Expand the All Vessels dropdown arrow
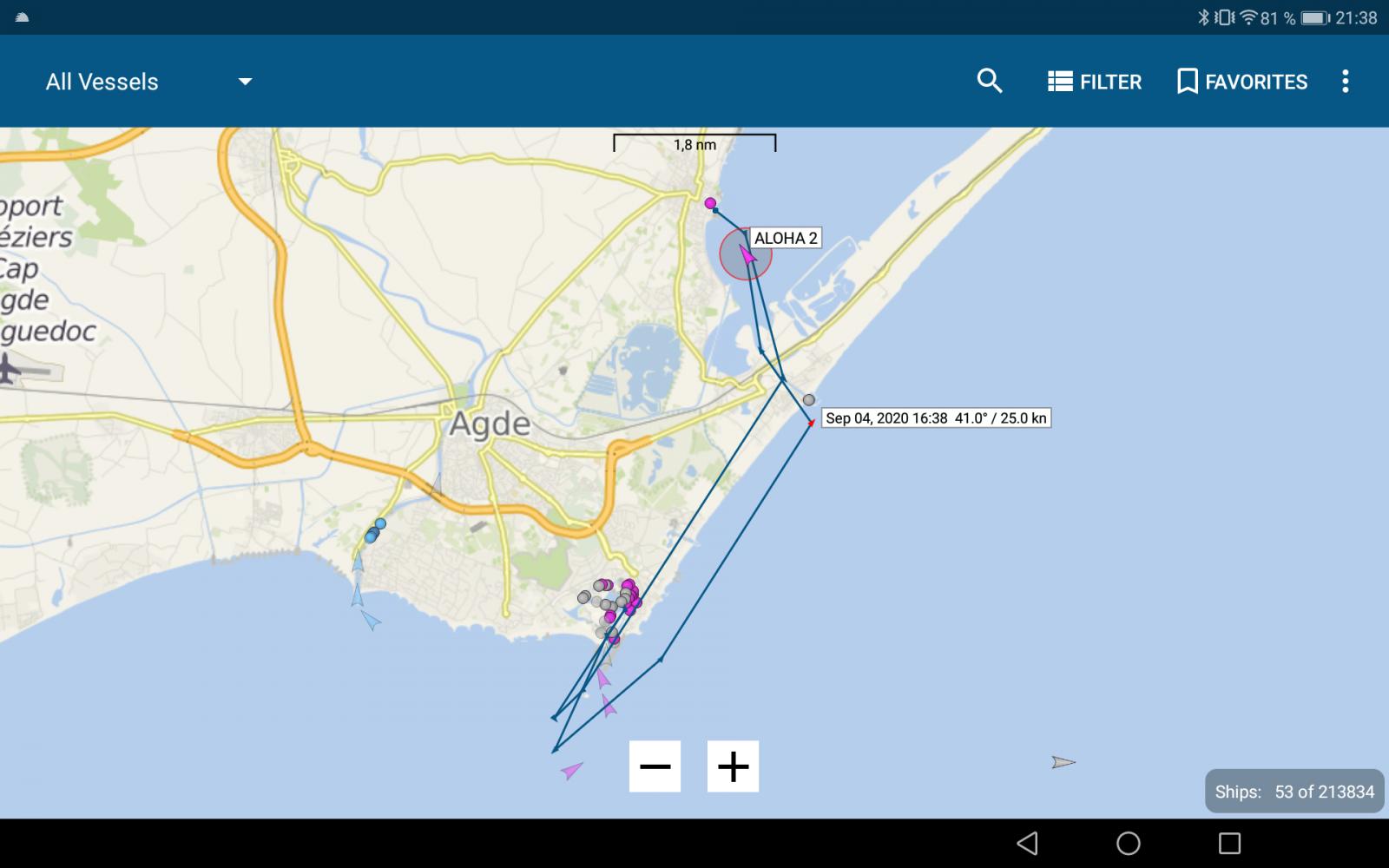 pos(246,82)
